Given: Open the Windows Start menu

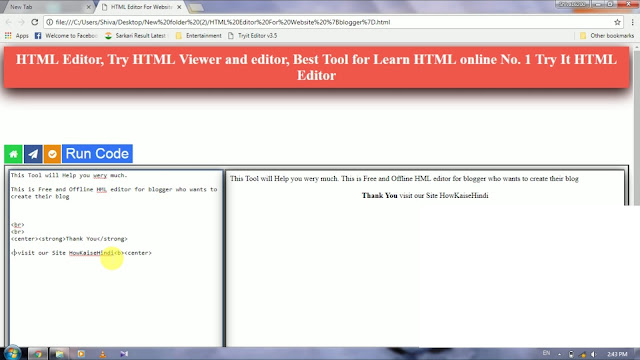Looking at the screenshot, I should (x=12, y=353).
